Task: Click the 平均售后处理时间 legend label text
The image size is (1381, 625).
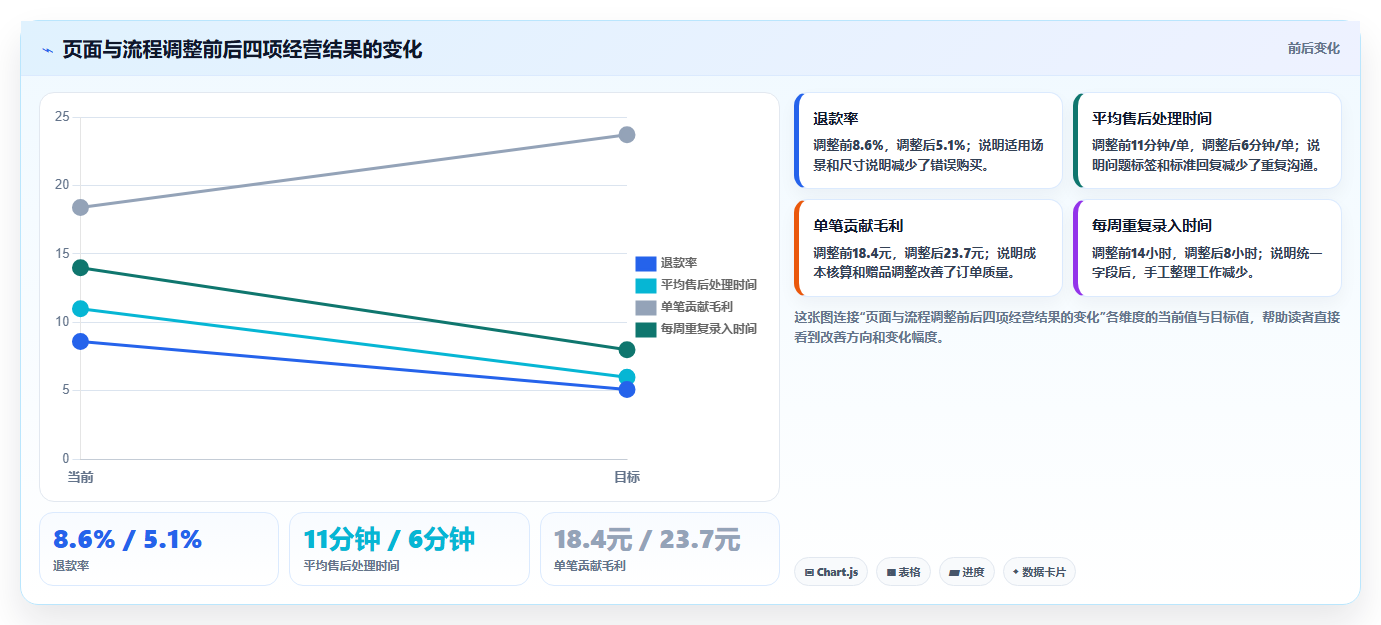Action: (709, 285)
